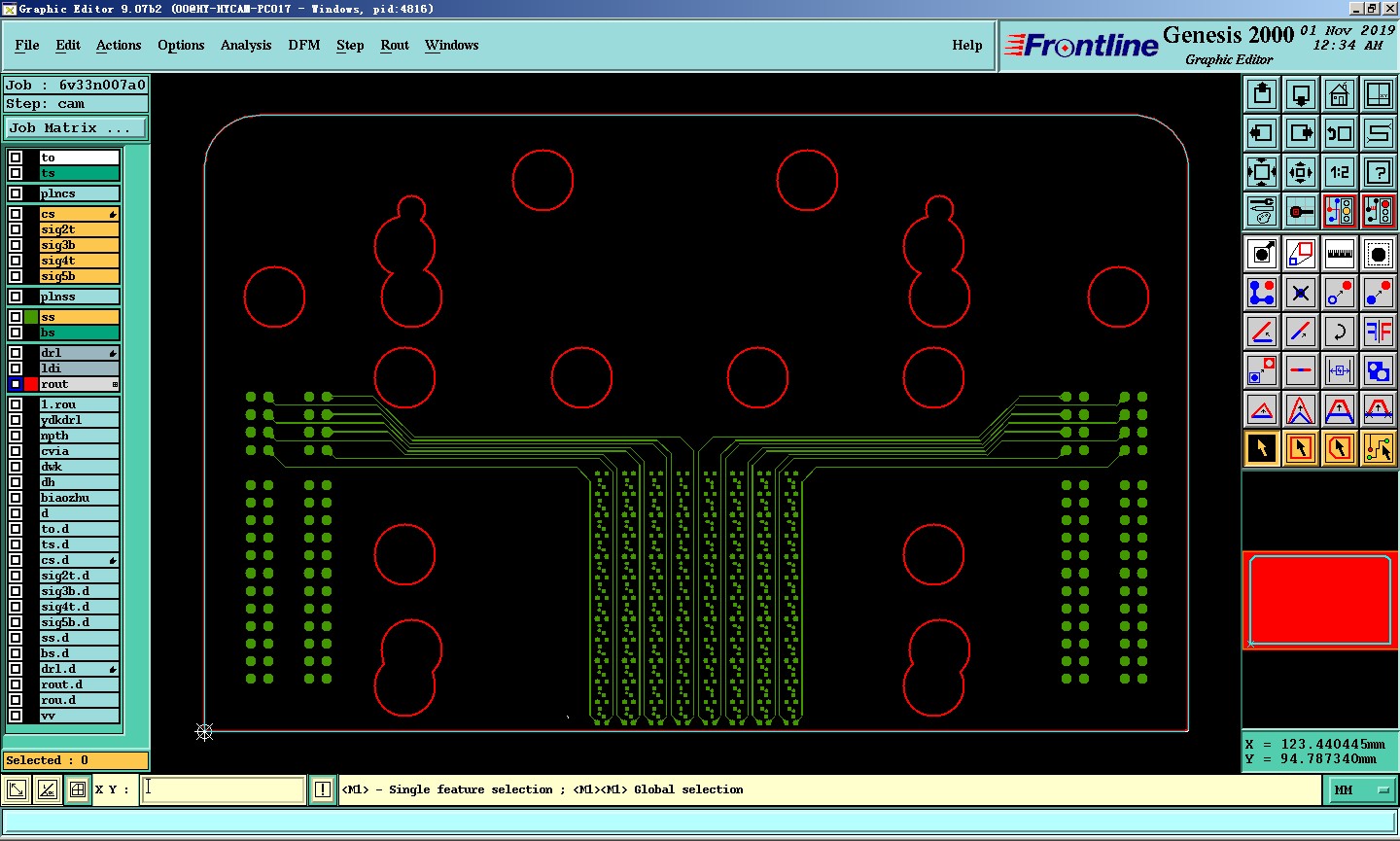1400x841 pixels.
Task: Toggle the checkbox for layer ss
Action: (x=16, y=317)
